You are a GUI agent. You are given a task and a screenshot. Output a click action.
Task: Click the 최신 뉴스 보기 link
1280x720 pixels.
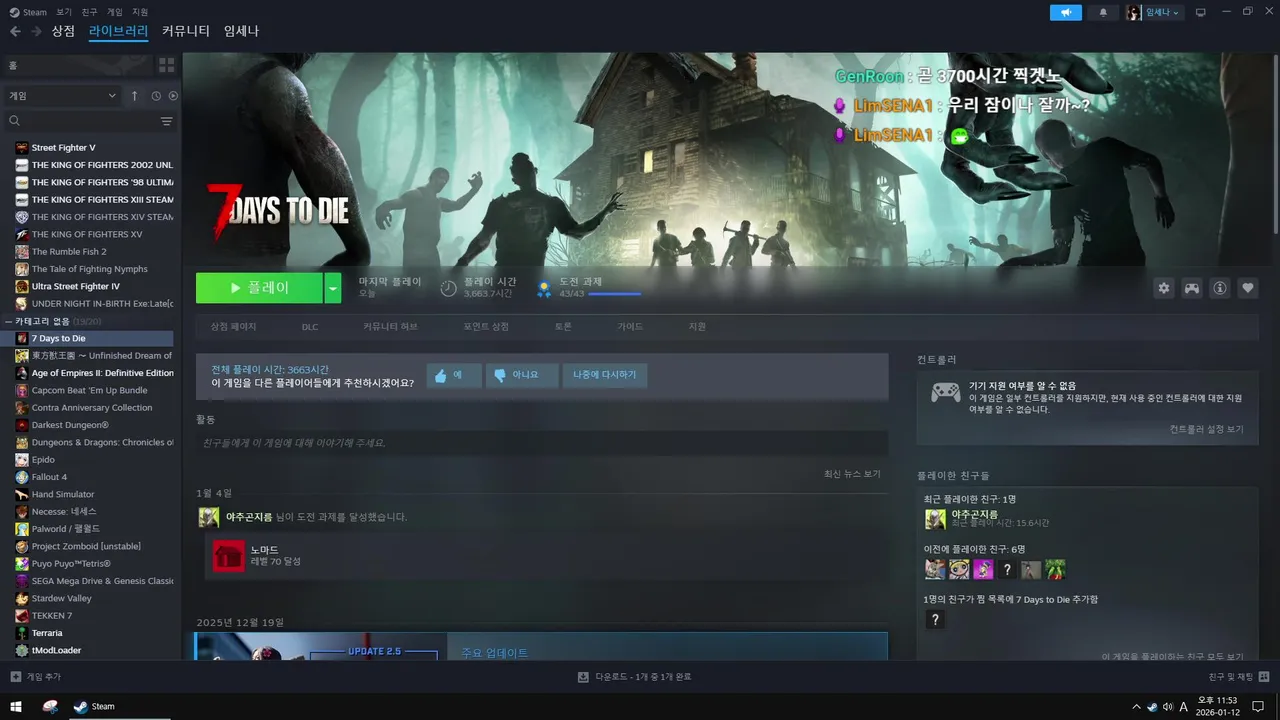[852, 474]
